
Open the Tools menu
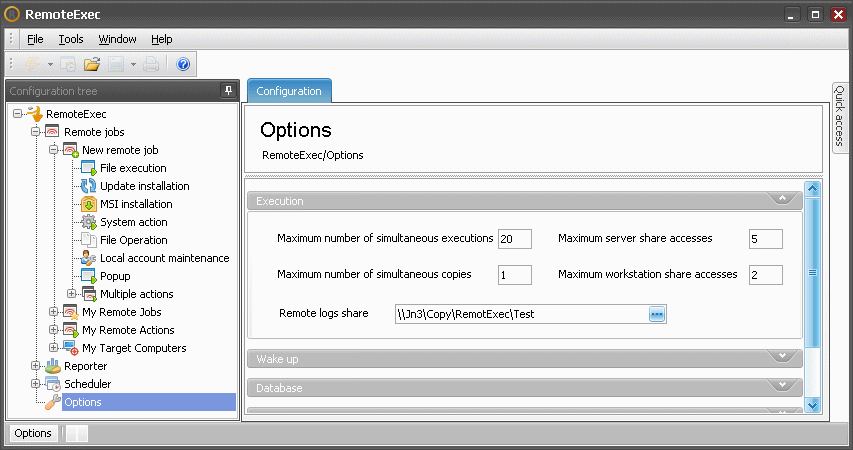(x=71, y=39)
